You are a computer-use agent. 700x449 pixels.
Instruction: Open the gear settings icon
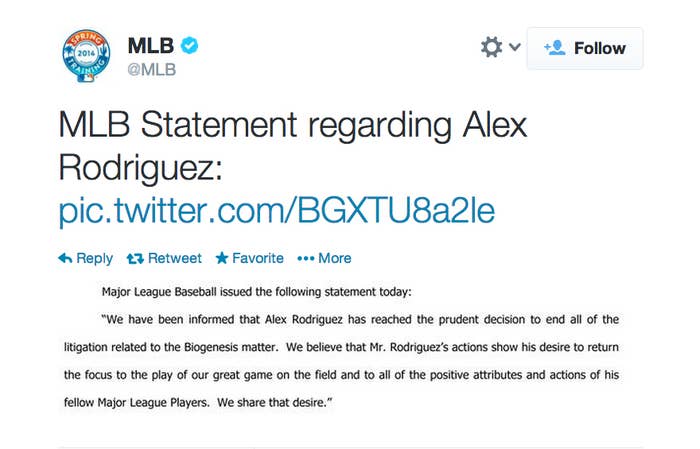tap(491, 47)
